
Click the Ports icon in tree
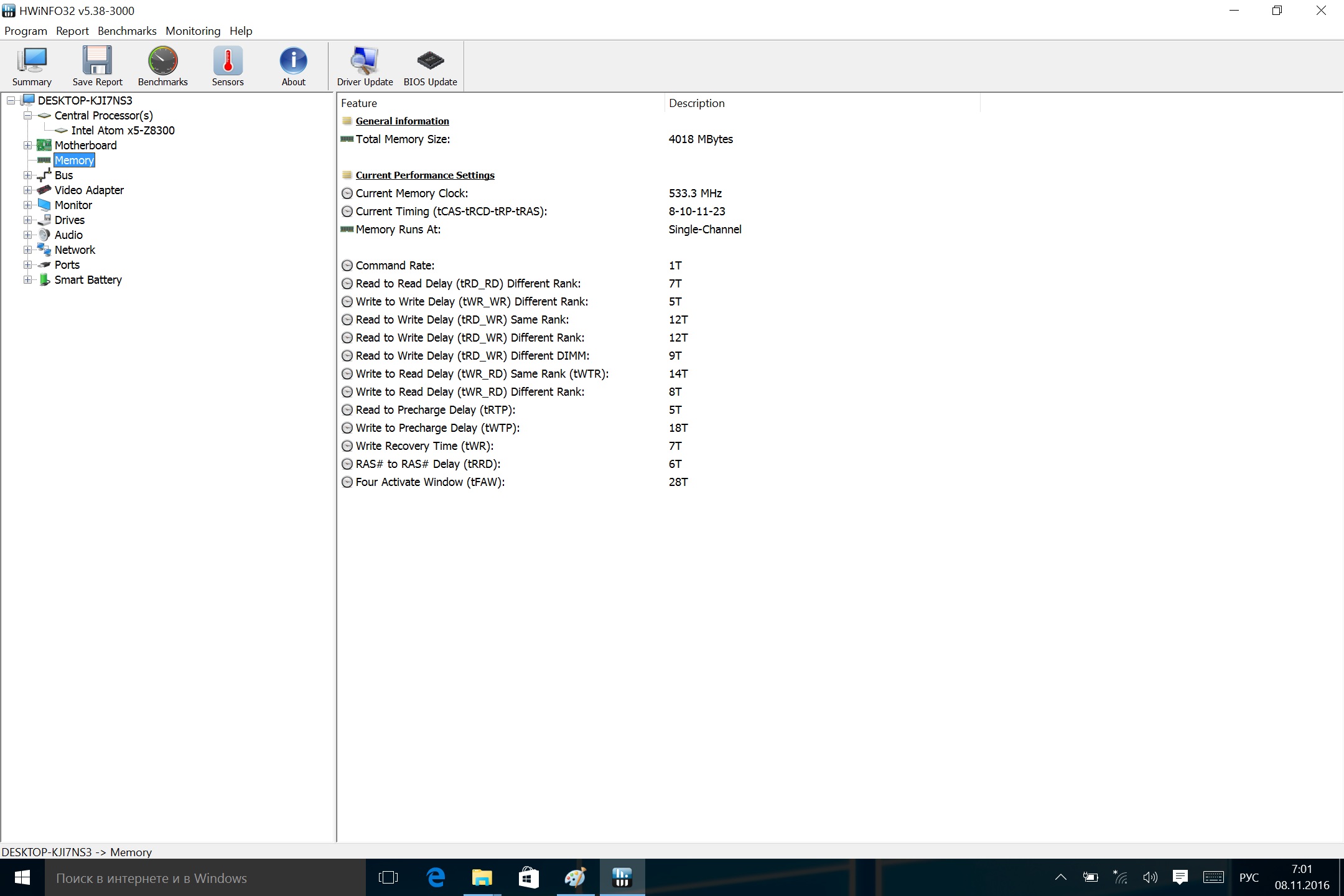click(44, 264)
